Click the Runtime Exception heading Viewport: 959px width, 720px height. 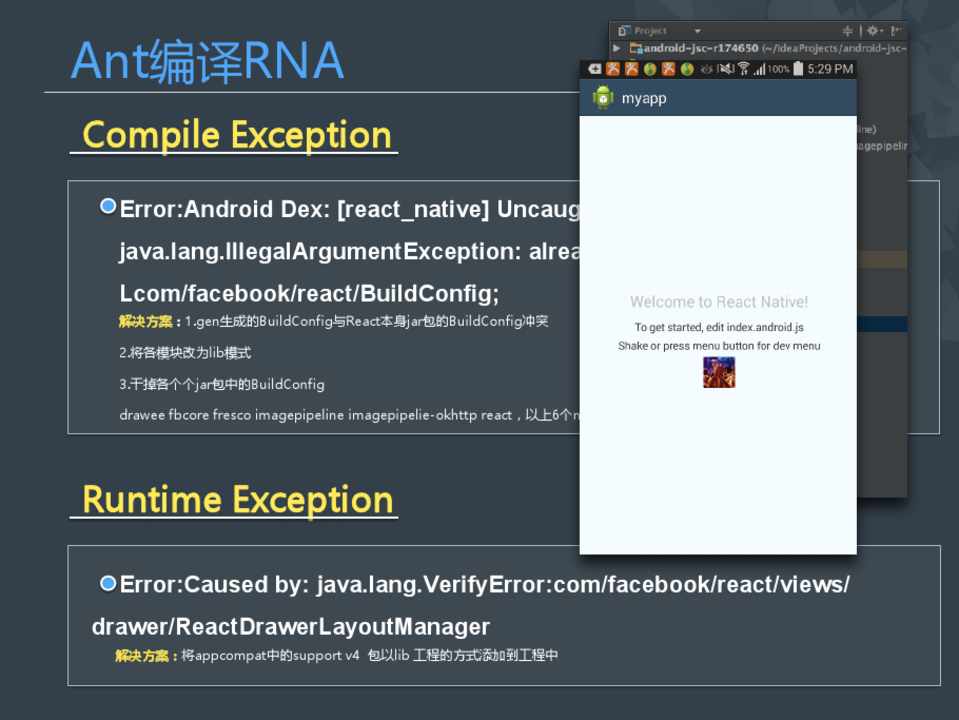(237, 500)
